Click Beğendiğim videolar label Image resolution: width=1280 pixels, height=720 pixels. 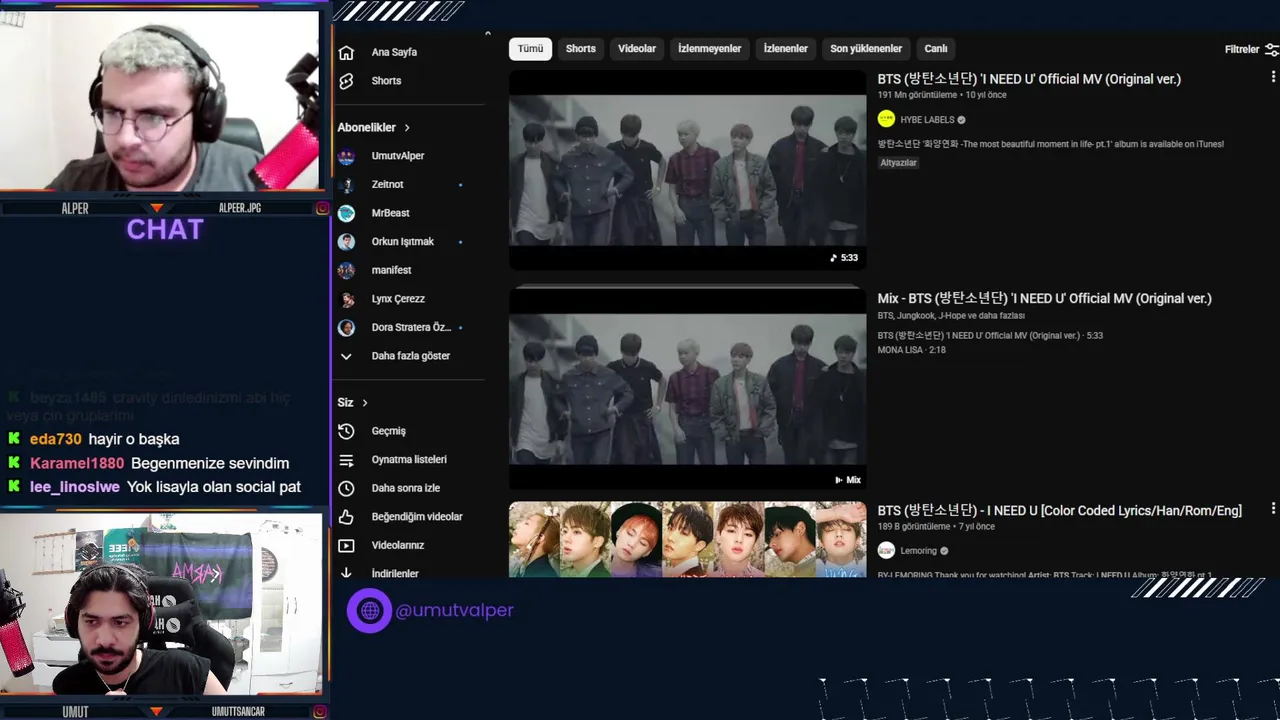click(x=417, y=517)
